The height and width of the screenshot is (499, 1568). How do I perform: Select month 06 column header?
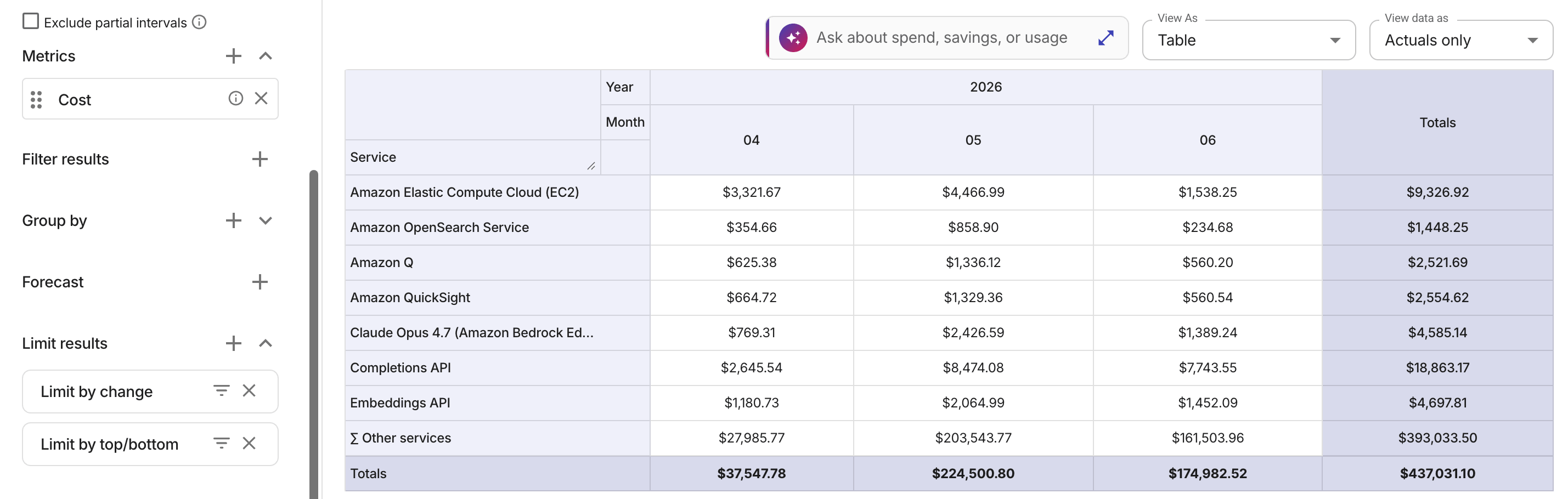coord(1207,140)
